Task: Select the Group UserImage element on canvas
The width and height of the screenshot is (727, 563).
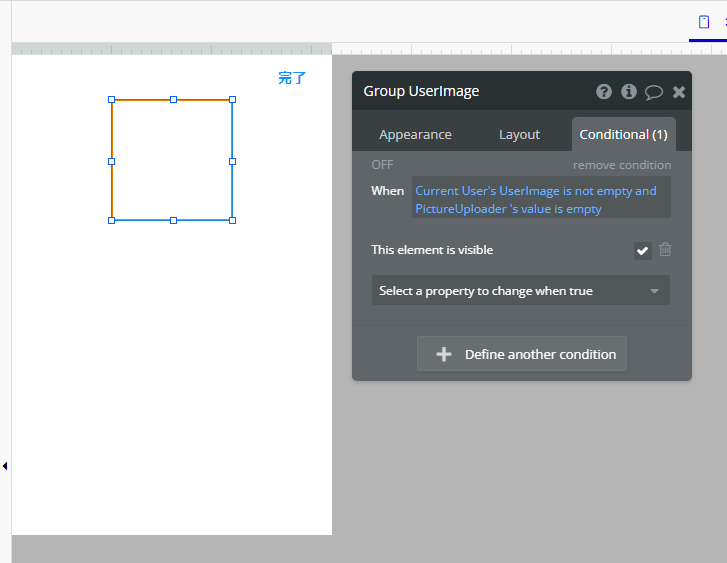Action: click(172, 160)
